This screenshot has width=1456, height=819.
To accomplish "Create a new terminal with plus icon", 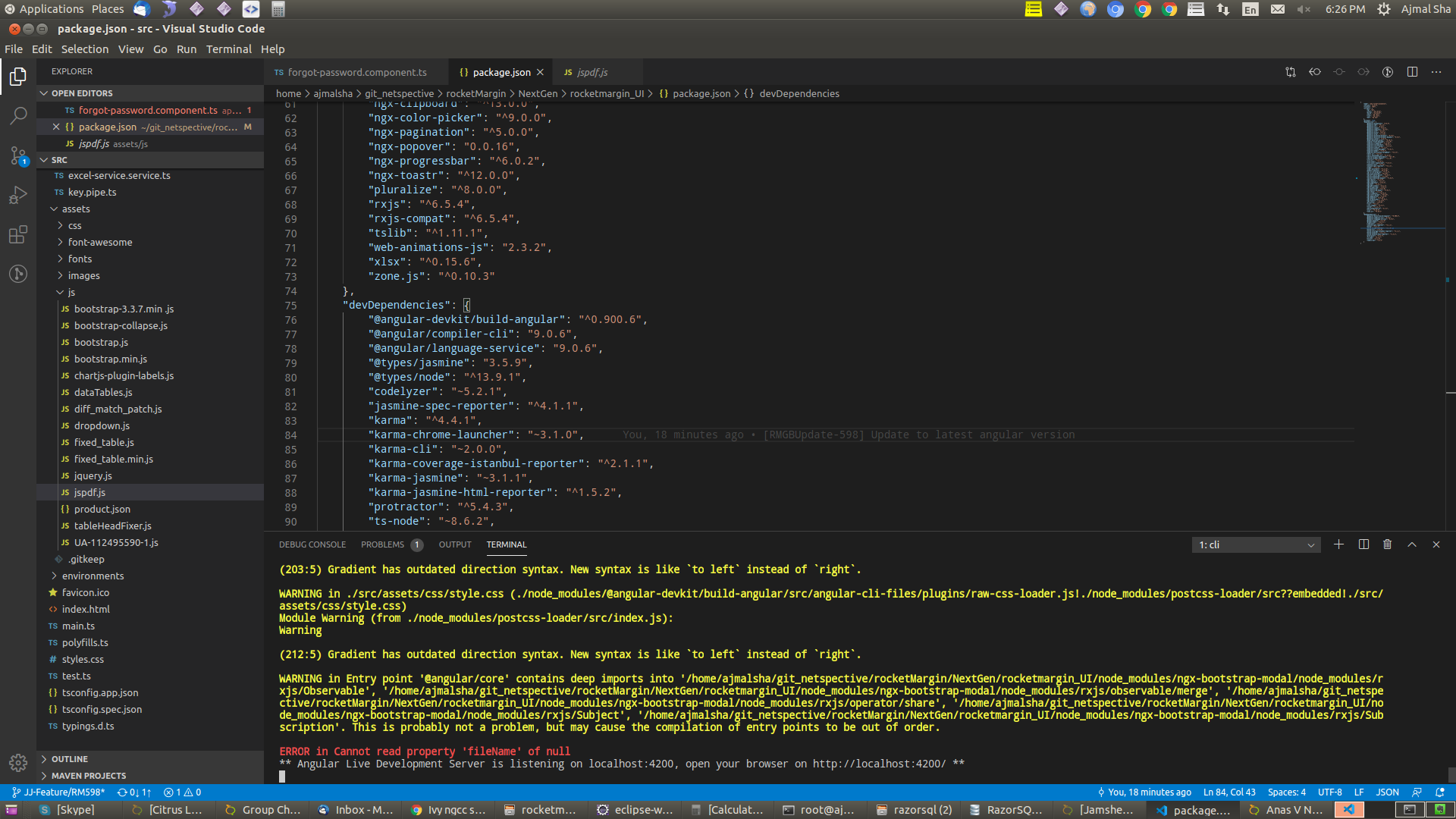I will click(1338, 544).
